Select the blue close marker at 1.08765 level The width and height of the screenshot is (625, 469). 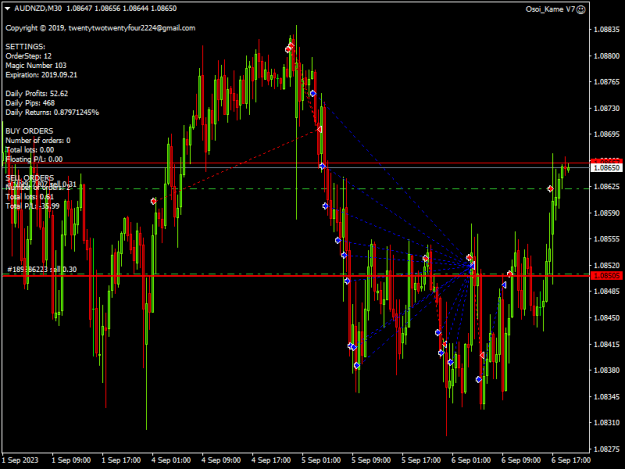coord(313,93)
